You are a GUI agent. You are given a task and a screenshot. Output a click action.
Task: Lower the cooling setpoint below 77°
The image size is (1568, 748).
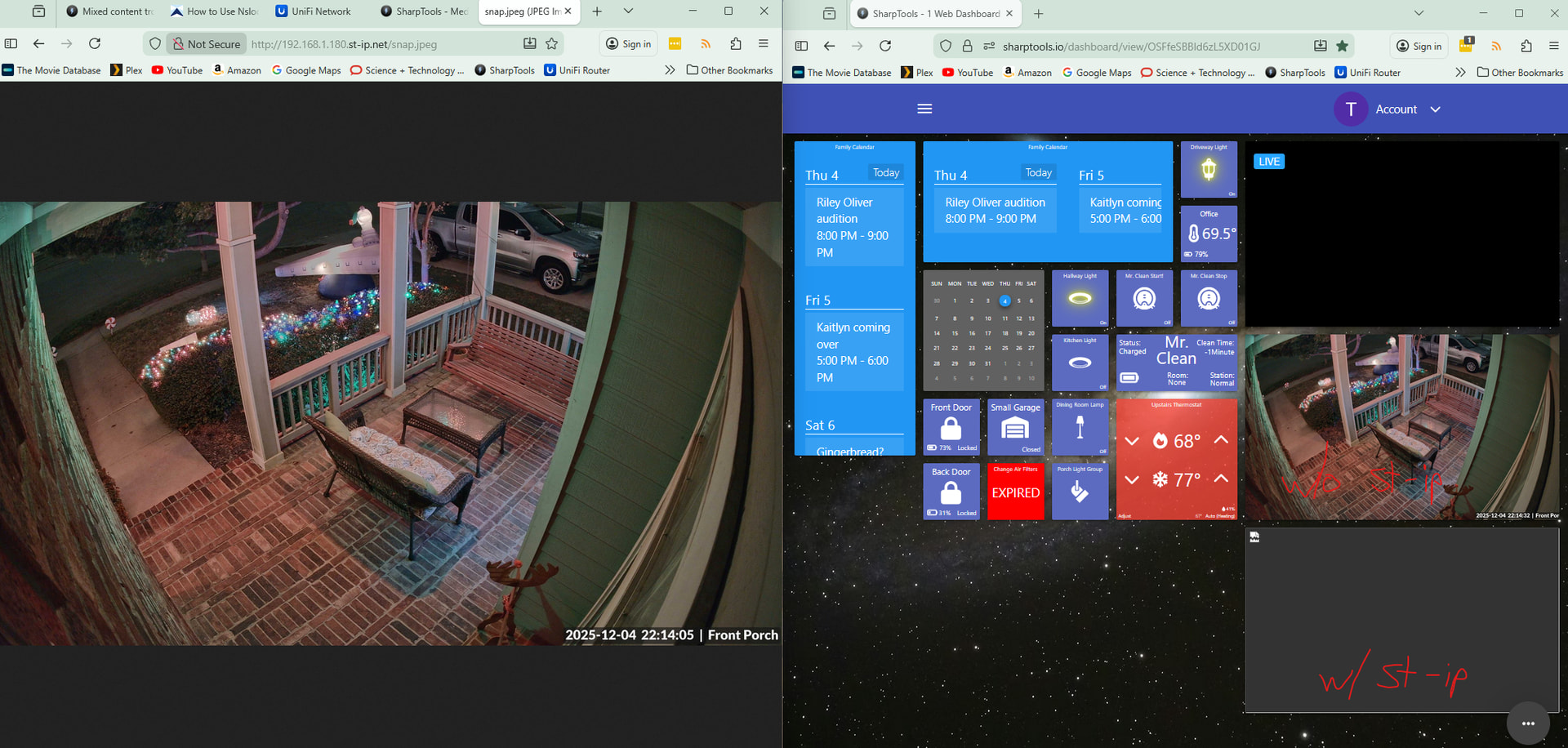pos(1132,479)
